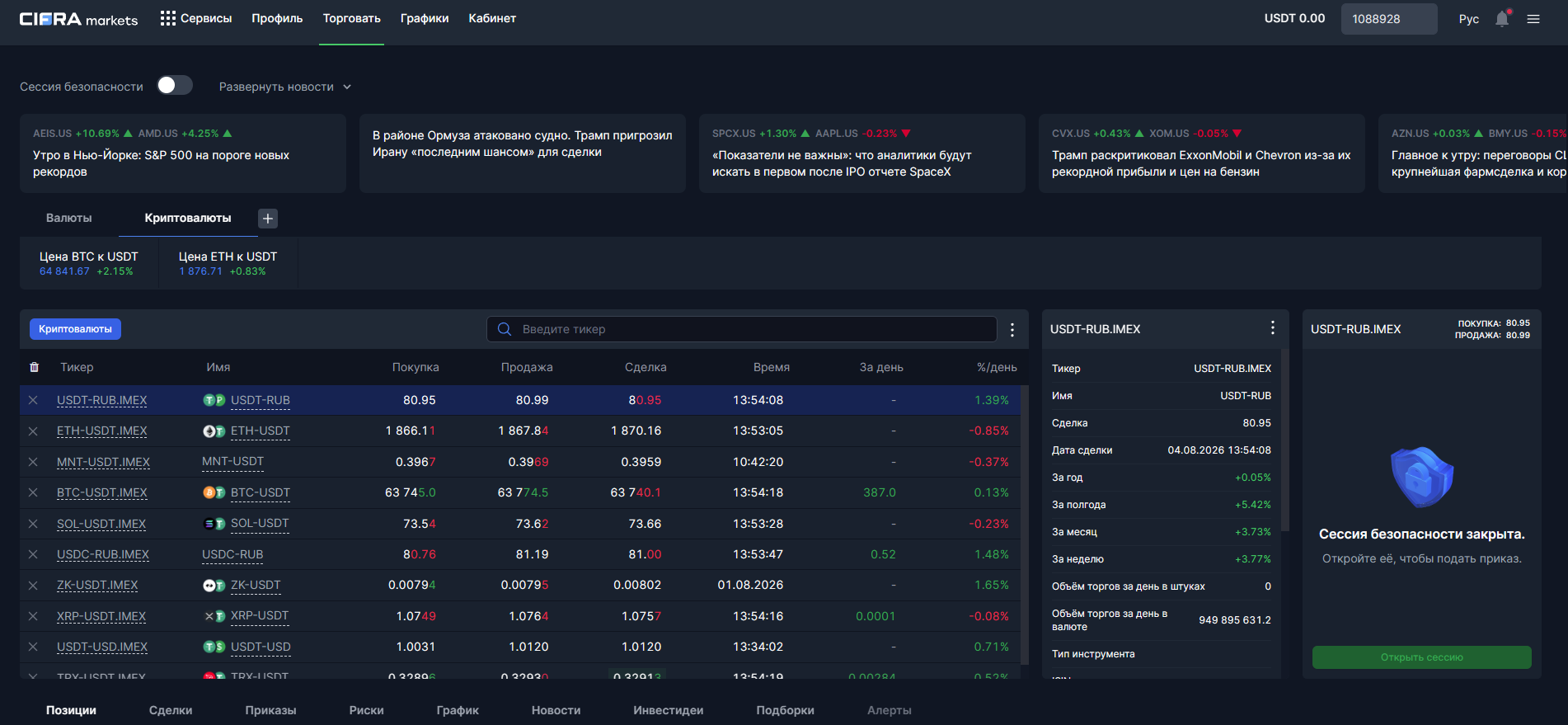Click Цена BTC к USDT quote tile
Image resolution: width=1568 pixels, height=725 pixels.
pos(89,263)
